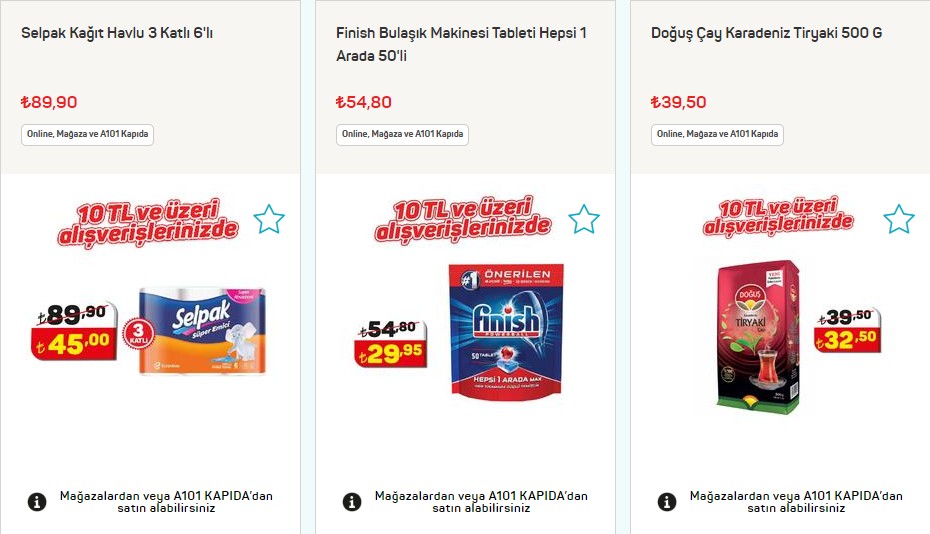Open Finish Bulaşık Makinesi Tableti title
This screenshot has height=534, width=930.
click(461, 44)
